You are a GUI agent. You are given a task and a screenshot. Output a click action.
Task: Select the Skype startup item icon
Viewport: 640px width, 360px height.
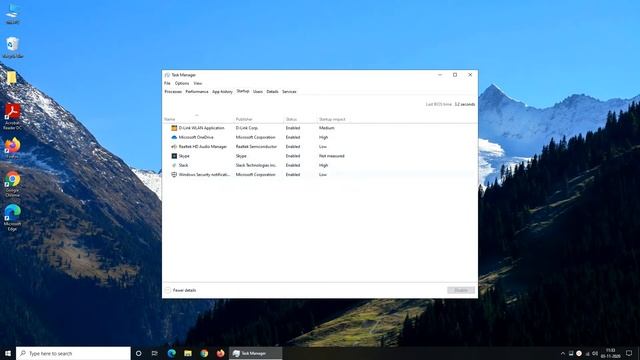(174, 156)
